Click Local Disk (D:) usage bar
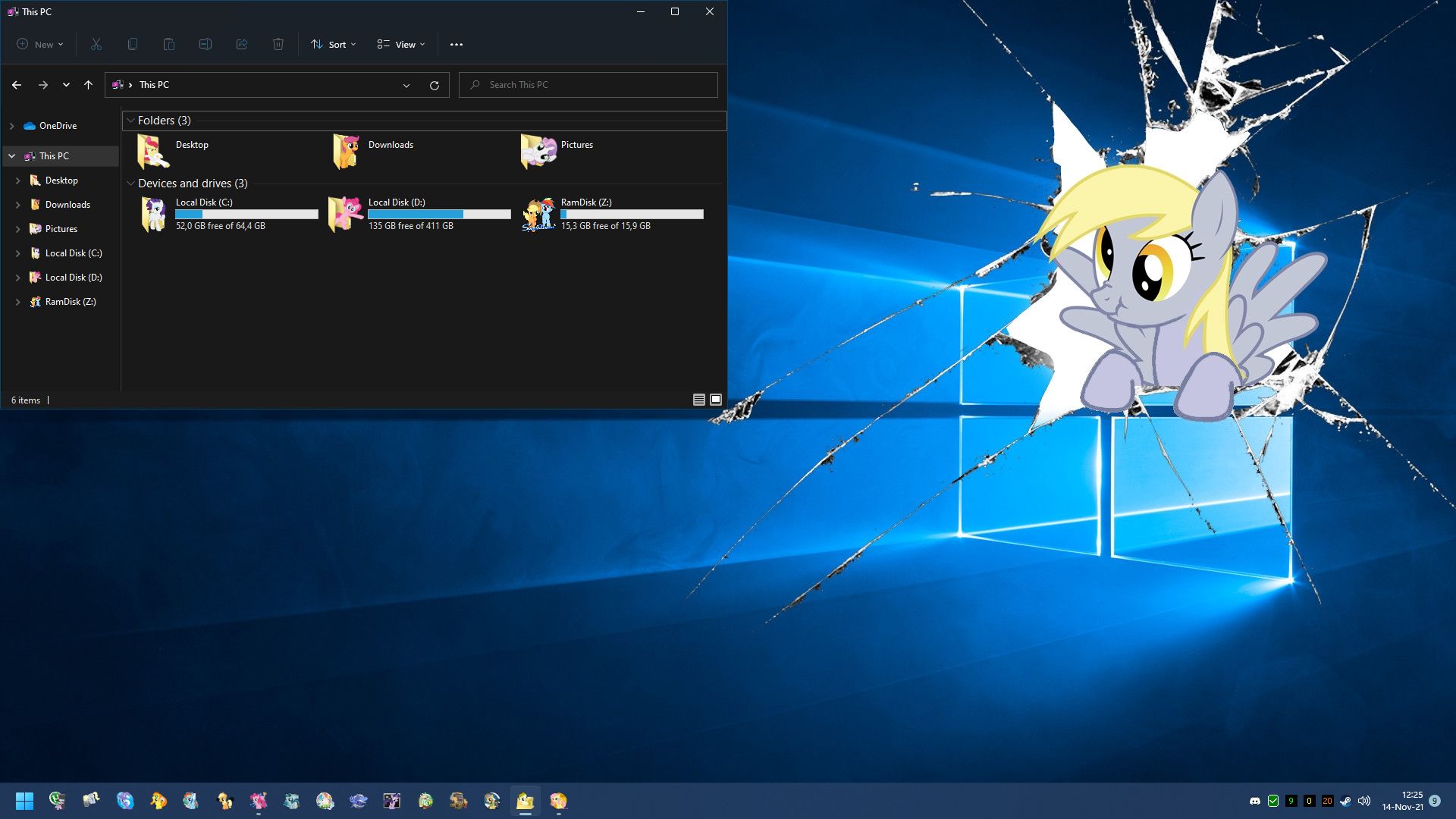1456x819 pixels. (439, 215)
